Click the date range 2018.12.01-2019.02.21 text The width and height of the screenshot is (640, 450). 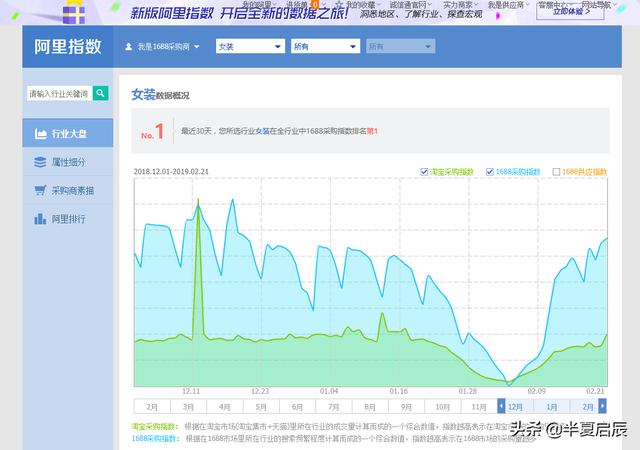coord(171,172)
